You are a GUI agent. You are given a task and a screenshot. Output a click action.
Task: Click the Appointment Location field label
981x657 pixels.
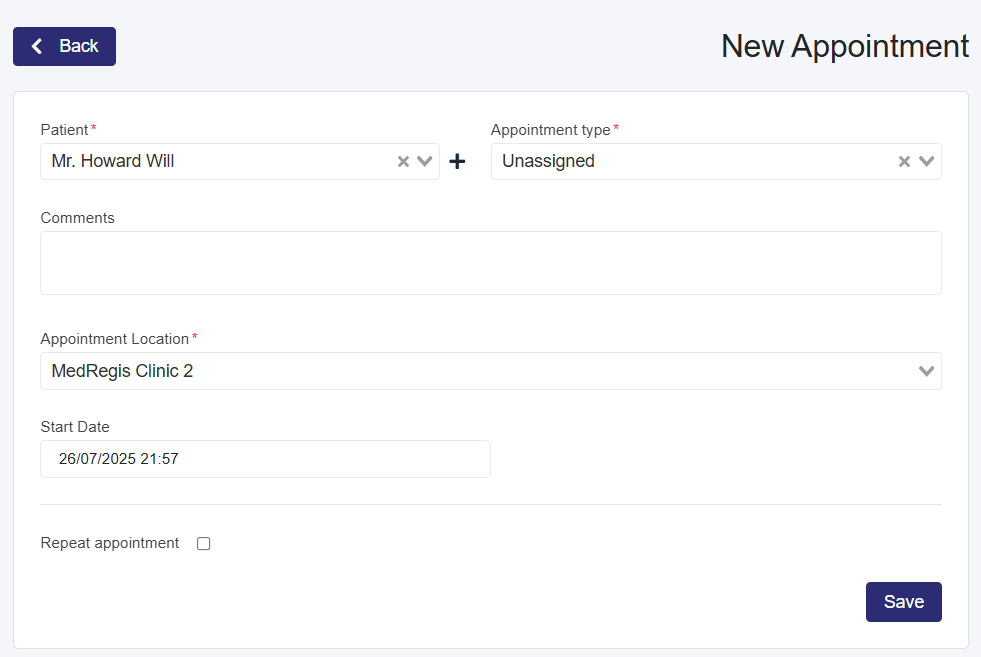tap(115, 339)
